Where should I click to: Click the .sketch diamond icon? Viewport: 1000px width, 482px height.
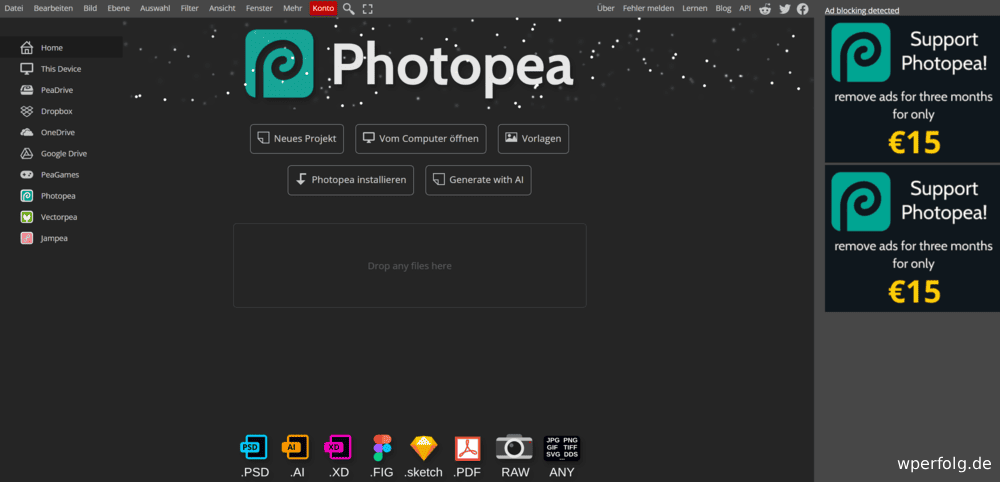[424, 448]
